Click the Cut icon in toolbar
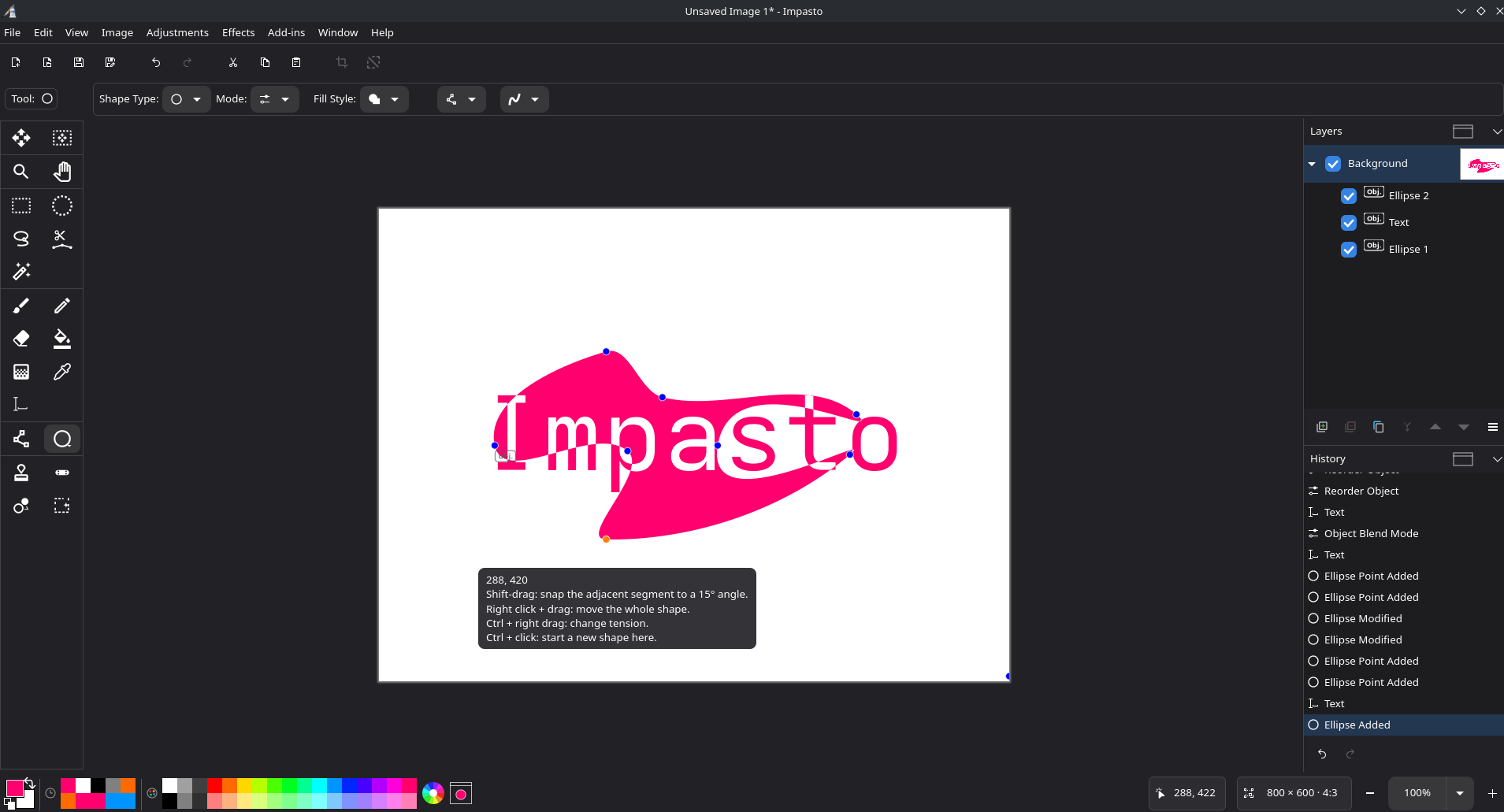 coord(233,62)
